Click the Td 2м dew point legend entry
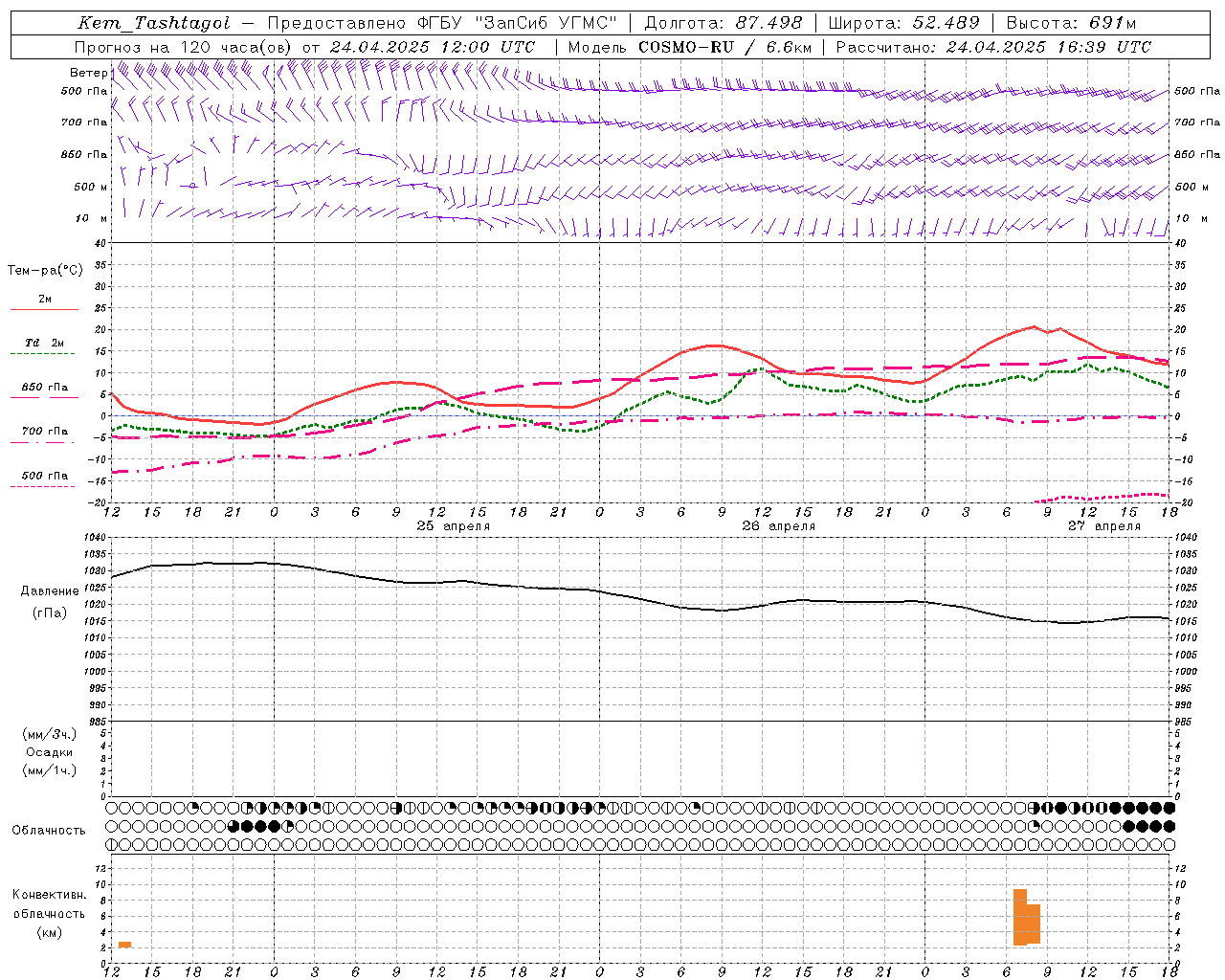The image size is (1225, 980). [x=45, y=343]
